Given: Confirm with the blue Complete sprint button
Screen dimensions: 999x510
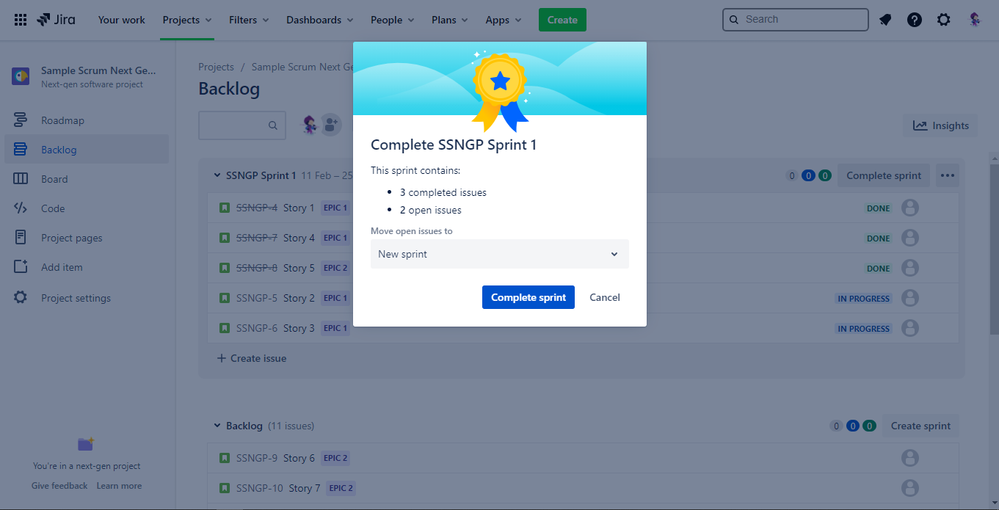Looking at the screenshot, I should pyautogui.click(x=528, y=297).
